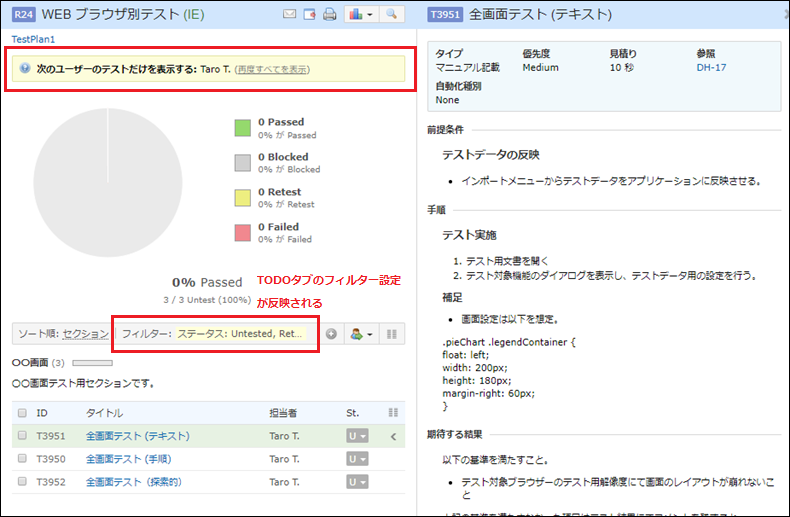Open the bar chart reports dropdown
Viewport: 790px width, 517px height.
pos(360,15)
